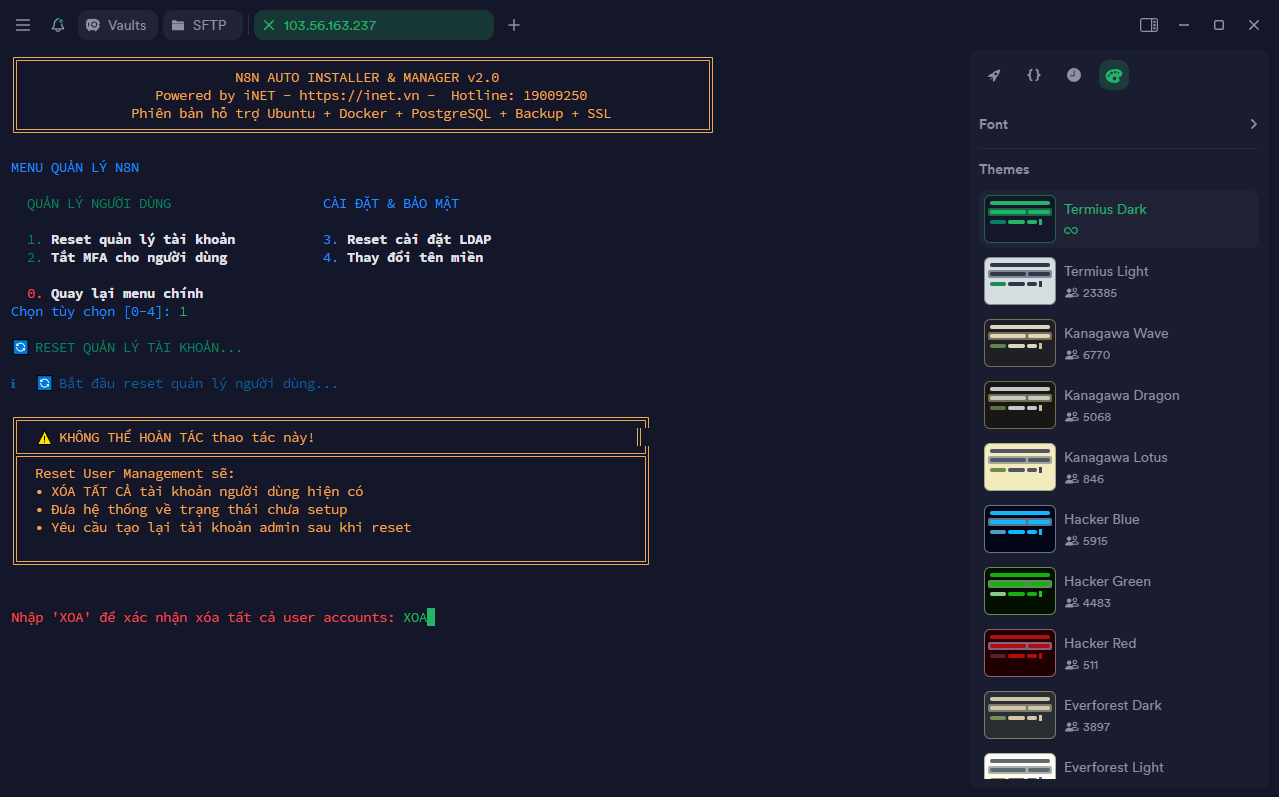Click 'RESET QUẢN LÝ TÀI KHOẢN...' status line

139,348
